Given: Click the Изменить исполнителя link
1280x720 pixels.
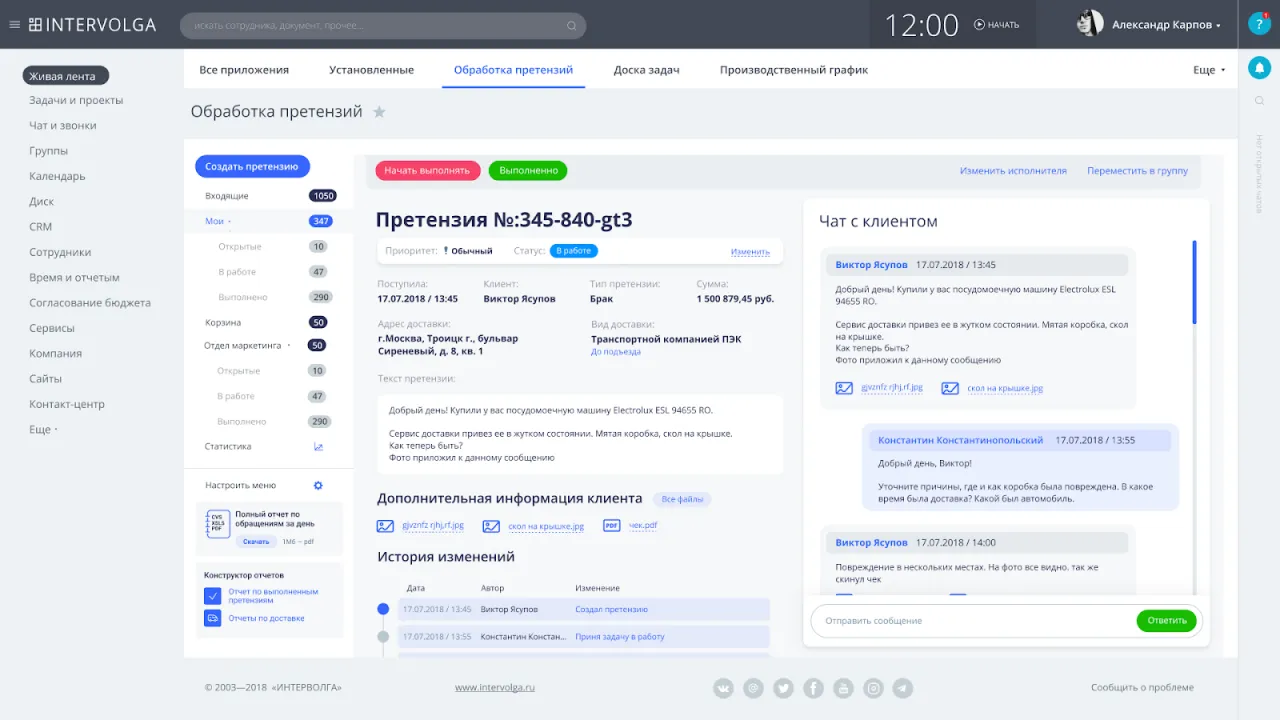Looking at the screenshot, I should pyautogui.click(x=1013, y=171).
